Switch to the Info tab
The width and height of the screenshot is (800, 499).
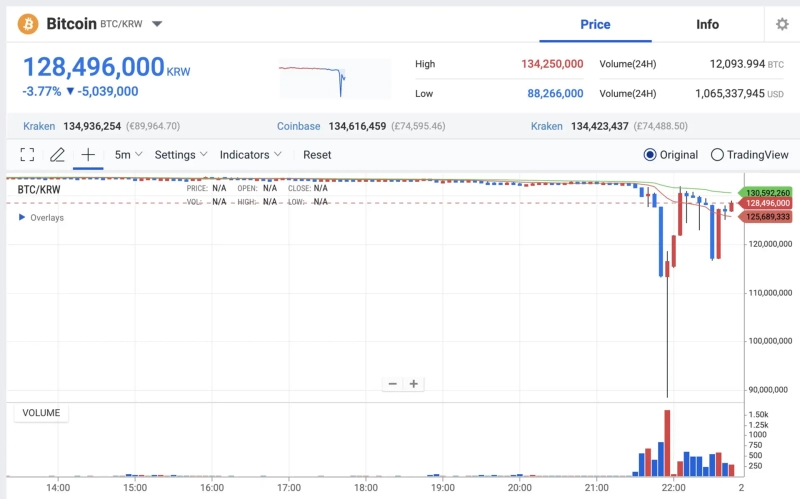pos(707,24)
